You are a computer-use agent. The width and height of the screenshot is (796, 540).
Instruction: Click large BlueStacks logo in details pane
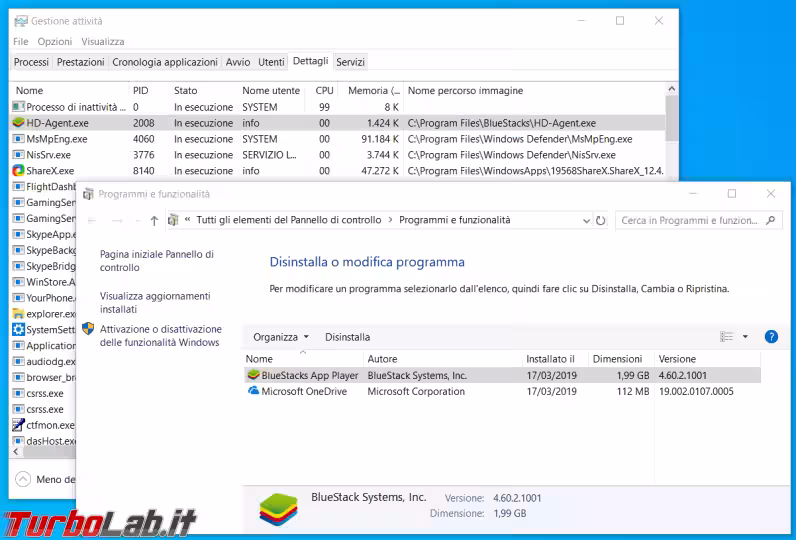[x=278, y=509]
